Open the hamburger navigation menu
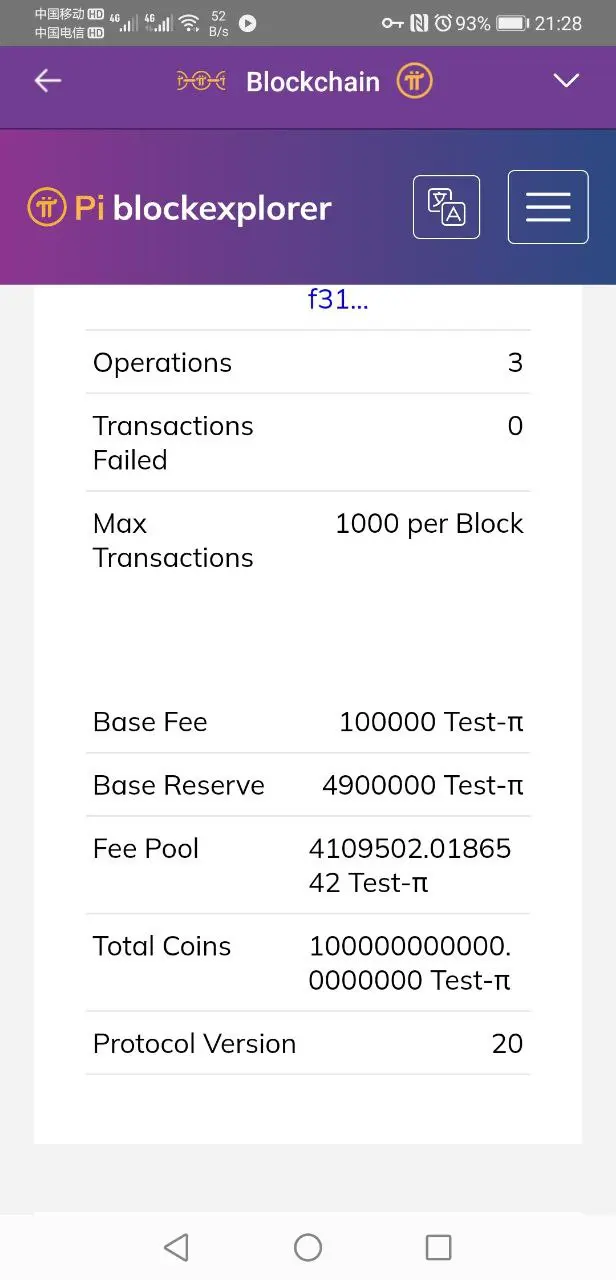The width and height of the screenshot is (616, 1280). pos(548,207)
